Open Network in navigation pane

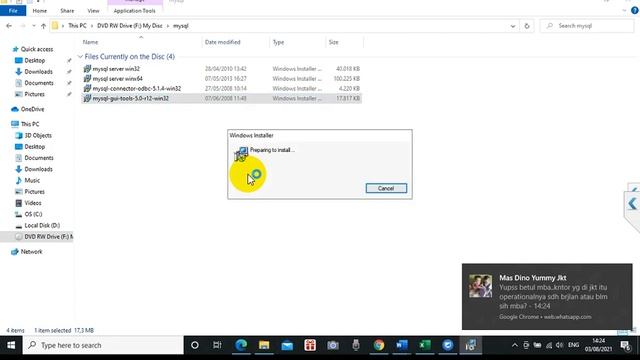[31, 251]
